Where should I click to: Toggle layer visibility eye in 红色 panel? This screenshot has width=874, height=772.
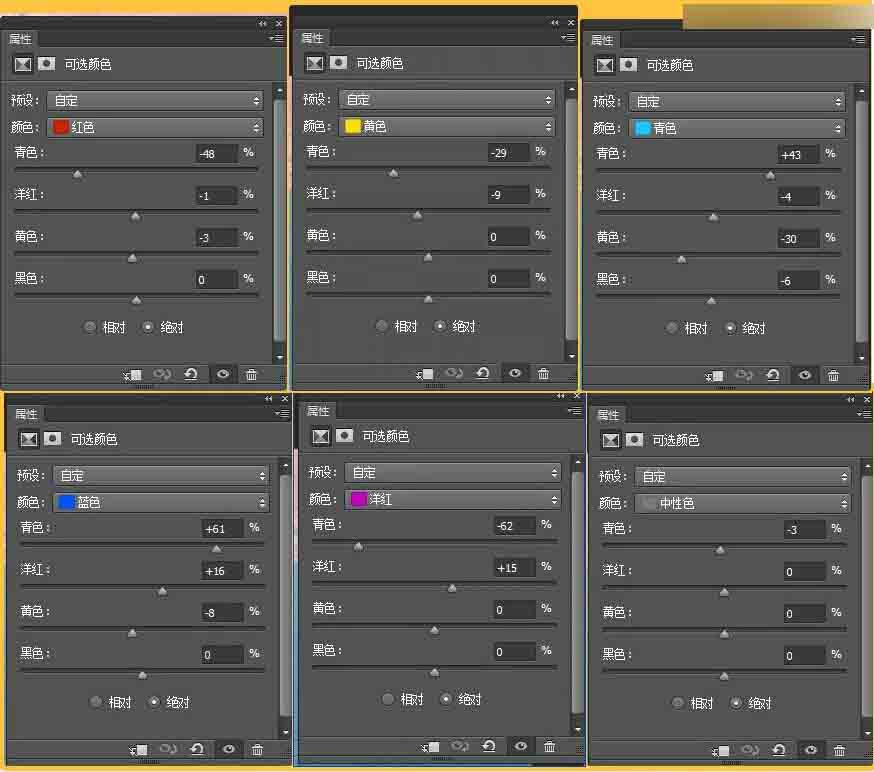[223, 374]
